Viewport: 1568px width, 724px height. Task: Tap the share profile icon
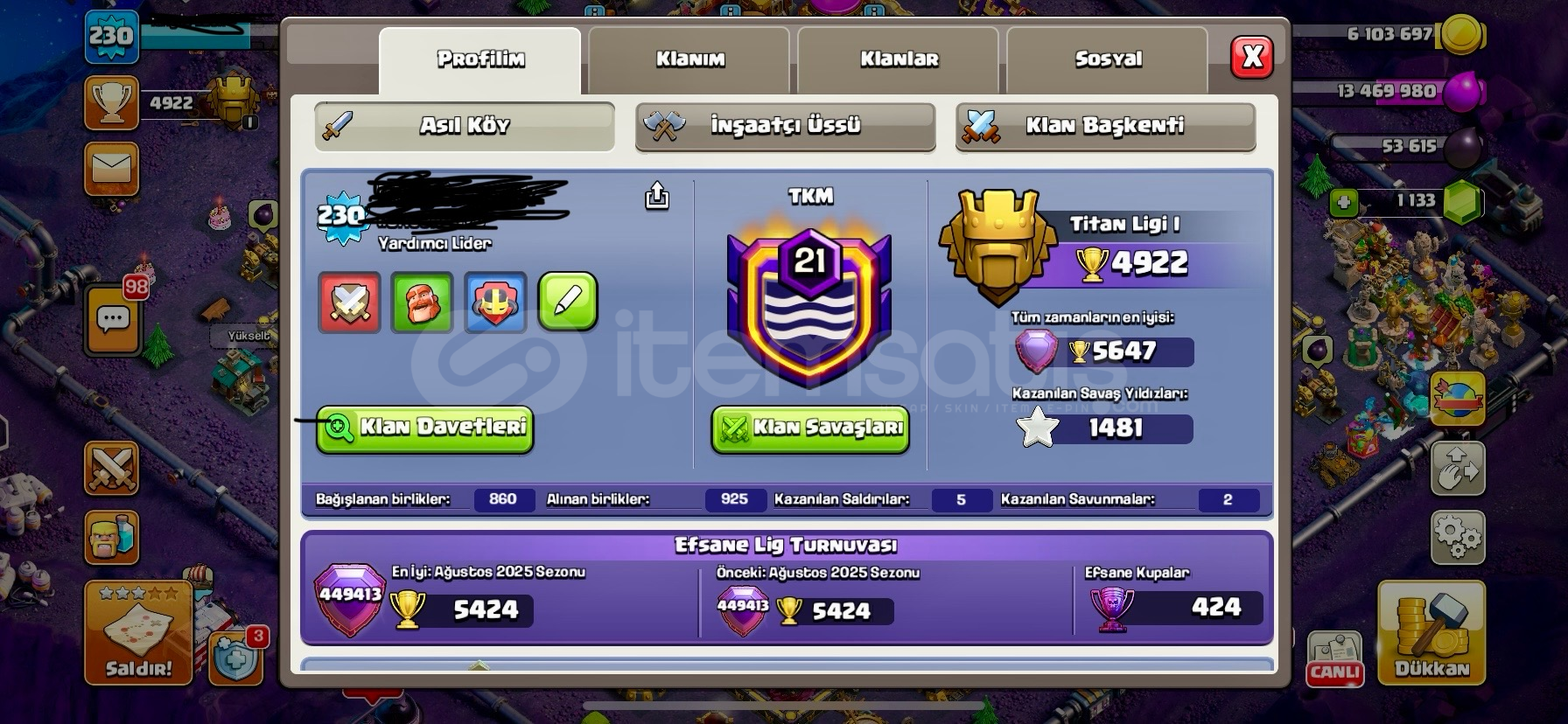[x=657, y=196]
